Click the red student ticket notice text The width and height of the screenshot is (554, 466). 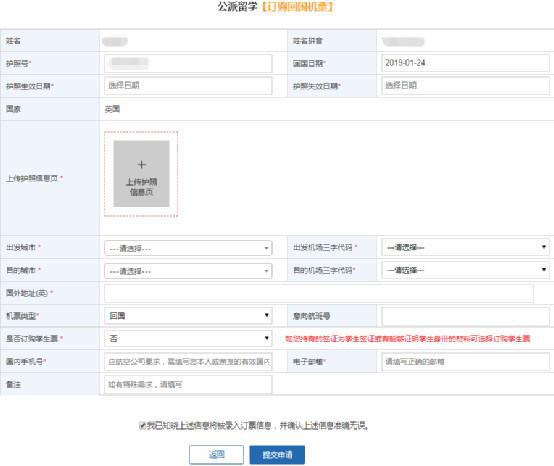(x=408, y=338)
